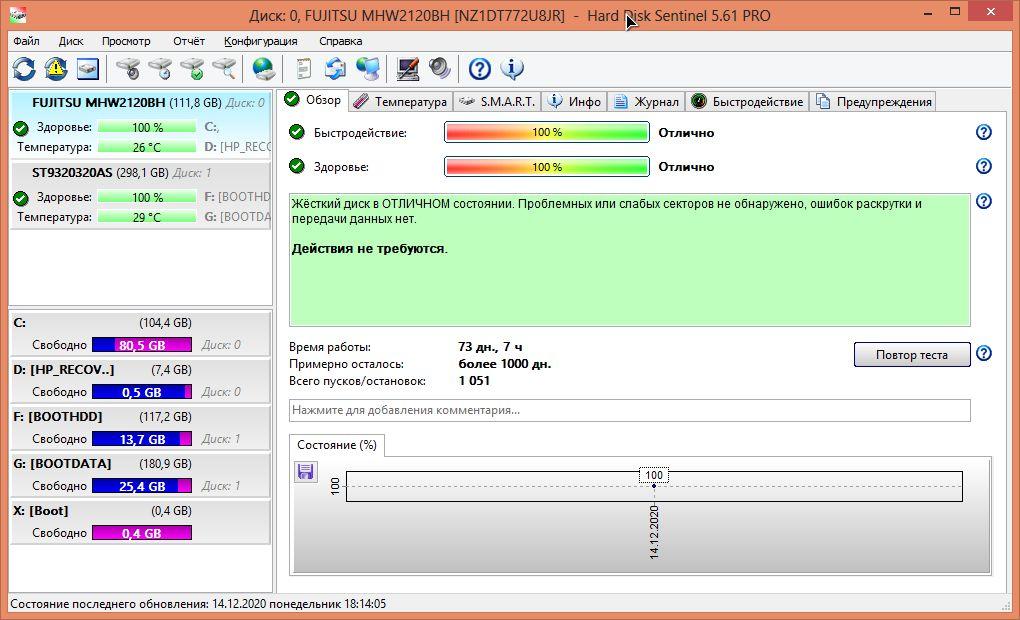Click the D: free space 0,5 GB bar
1020x620 pixels.
click(x=142, y=392)
